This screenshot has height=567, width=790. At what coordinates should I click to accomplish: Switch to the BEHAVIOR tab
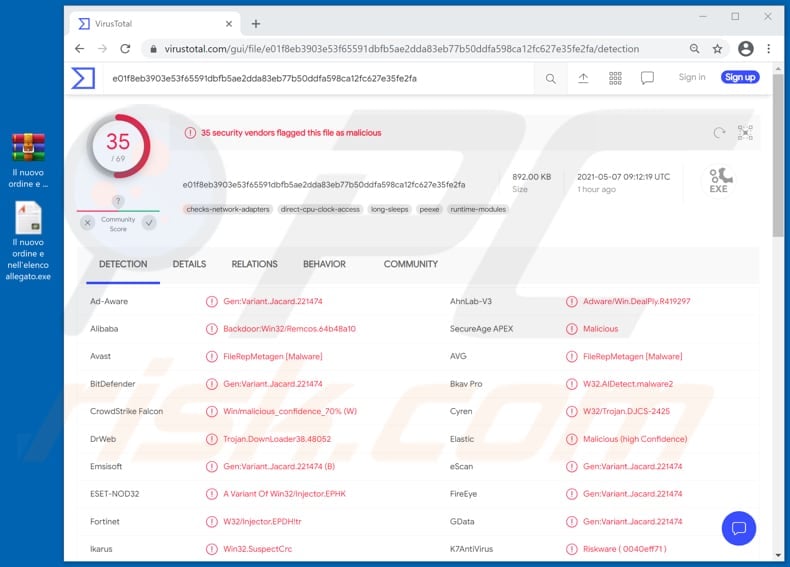[x=324, y=264]
